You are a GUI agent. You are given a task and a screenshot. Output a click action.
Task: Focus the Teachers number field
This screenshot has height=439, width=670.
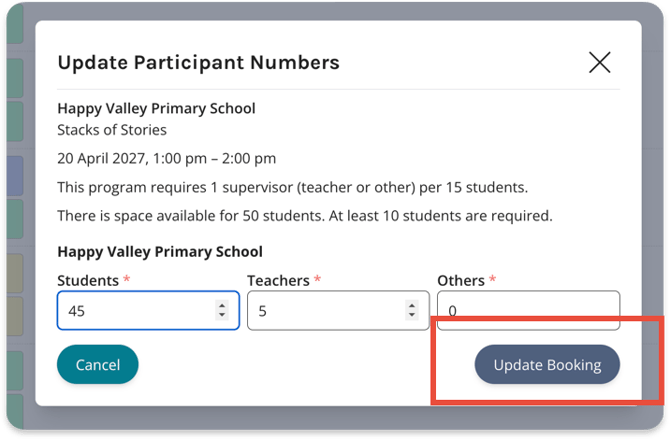coord(338,310)
